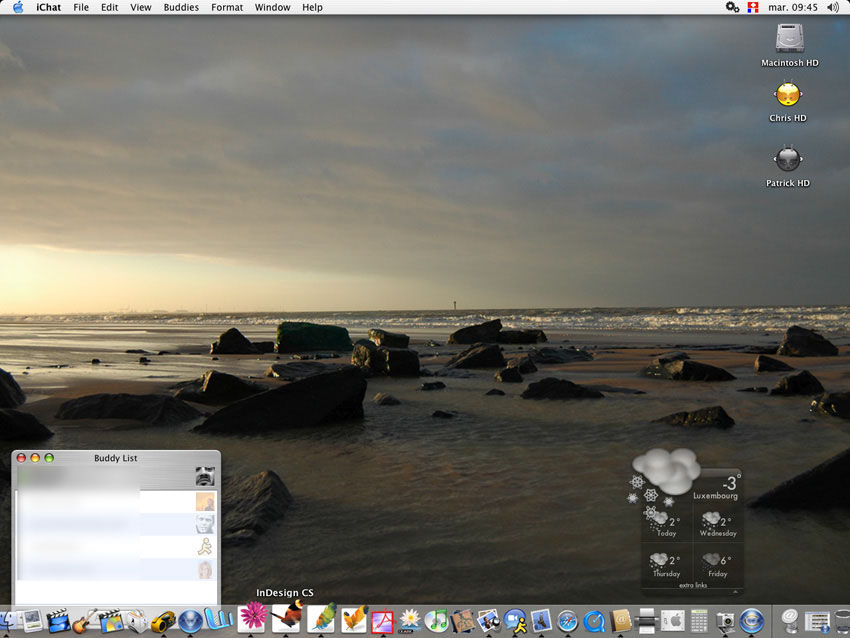The width and height of the screenshot is (850, 638).
Task: Select the Patrick HD desktop volume
Action: 788,160
